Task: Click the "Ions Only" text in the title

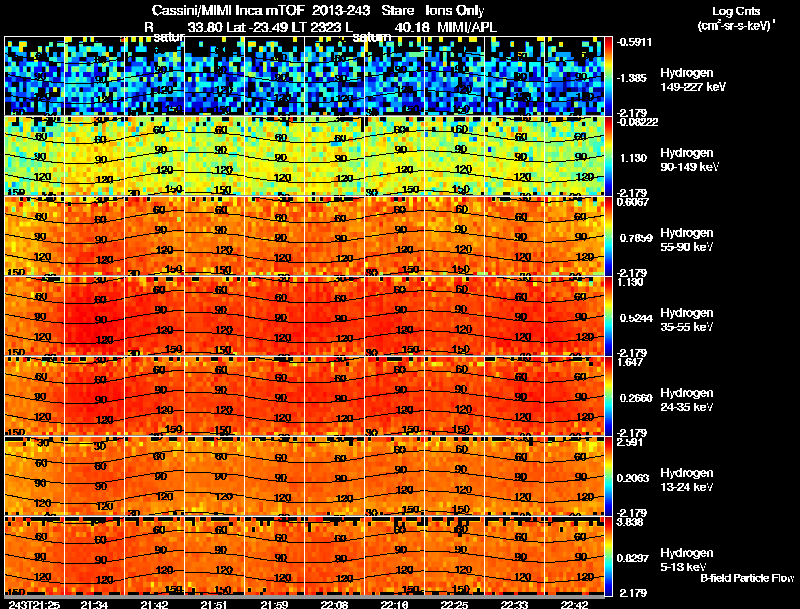Action: pos(455,11)
